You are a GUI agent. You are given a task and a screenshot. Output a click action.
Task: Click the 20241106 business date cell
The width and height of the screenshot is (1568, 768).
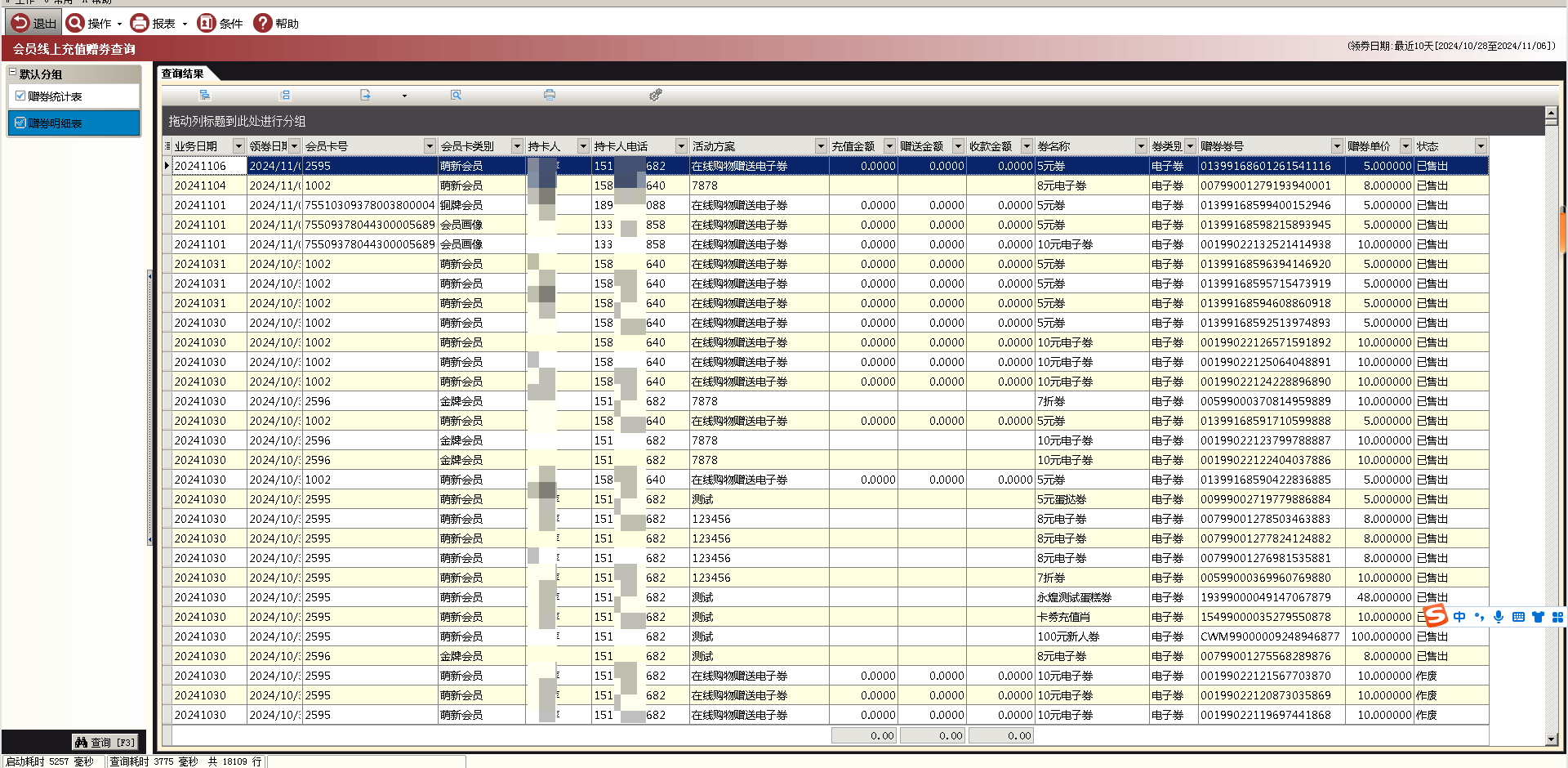coord(209,166)
